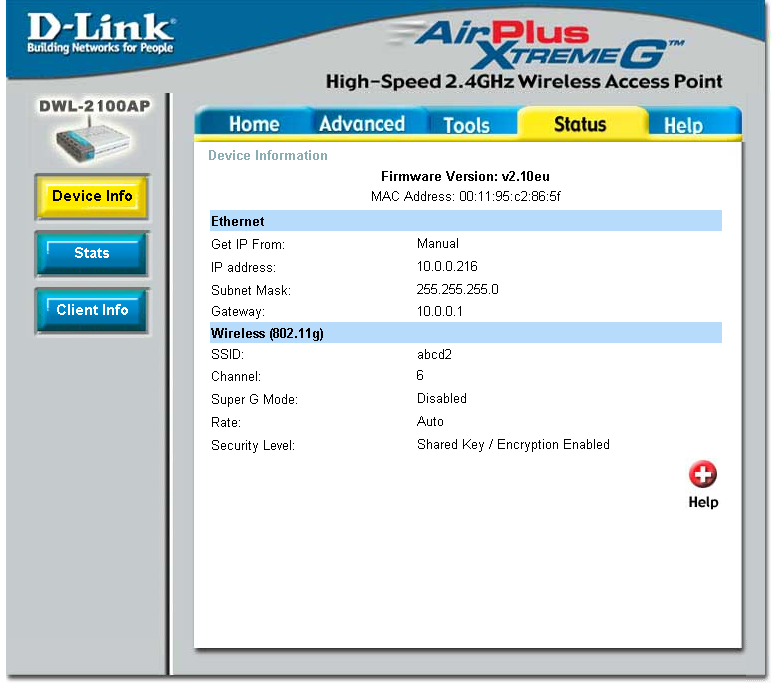This screenshot has height=687, width=776.
Task: Click Shared Key / Encryption Enabled text
Action: coord(513,444)
